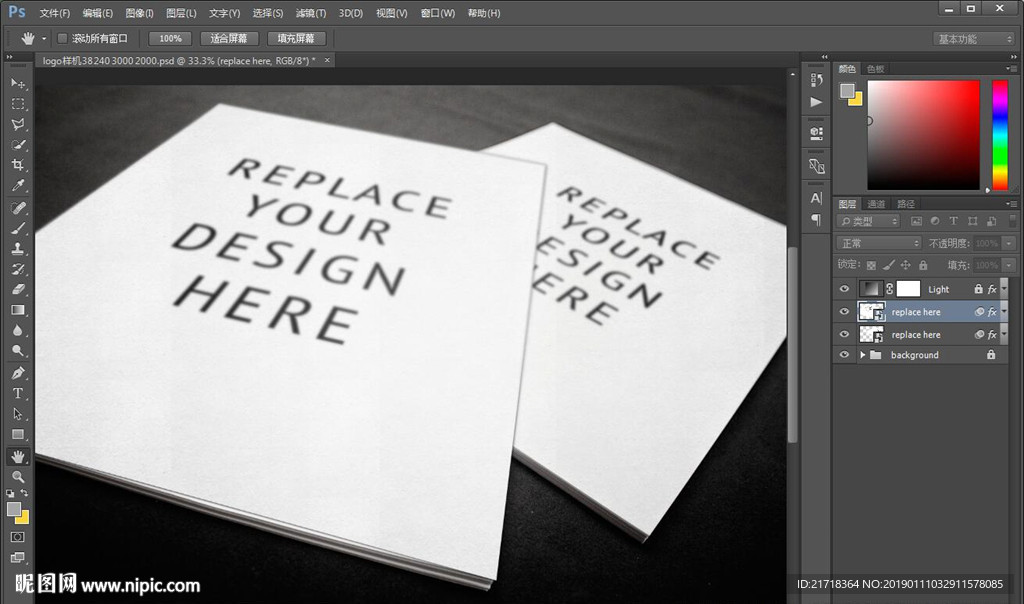Open the Character panel icon
The image size is (1024, 604).
(816, 198)
